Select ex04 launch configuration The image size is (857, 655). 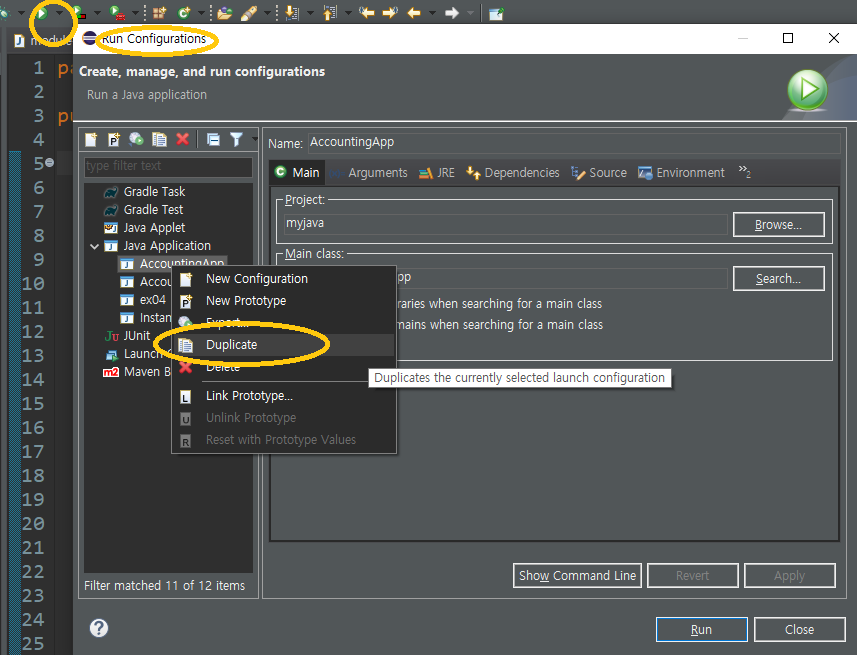click(152, 300)
